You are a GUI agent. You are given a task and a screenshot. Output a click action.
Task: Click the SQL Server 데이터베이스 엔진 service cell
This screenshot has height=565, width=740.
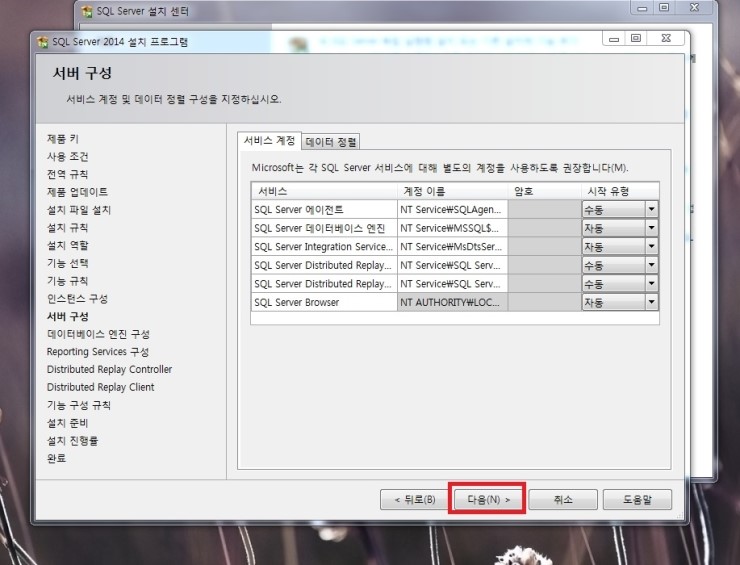[324, 228]
